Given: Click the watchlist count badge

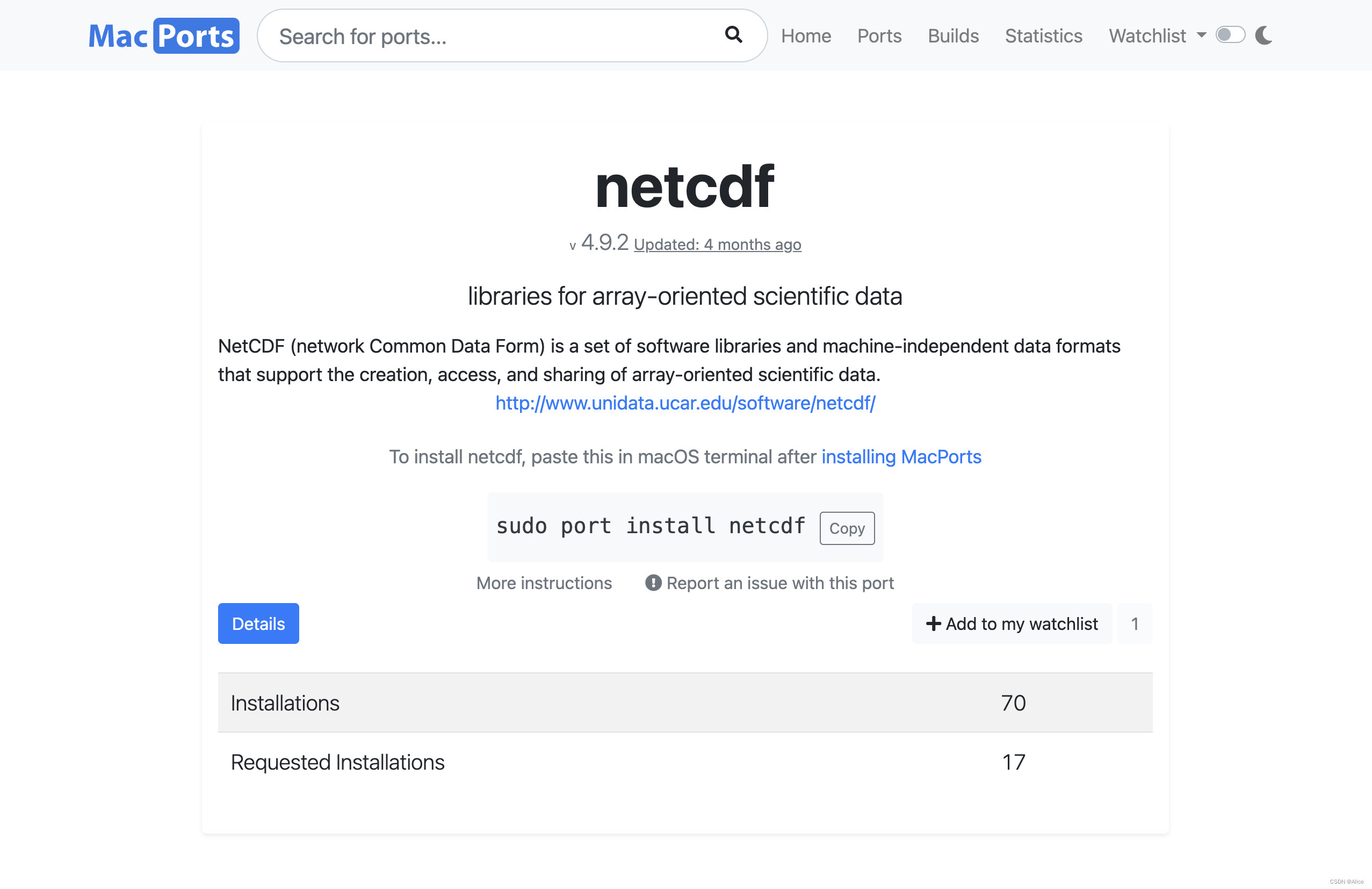Looking at the screenshot, I should pyautogui.click(x=1134, y=623).
